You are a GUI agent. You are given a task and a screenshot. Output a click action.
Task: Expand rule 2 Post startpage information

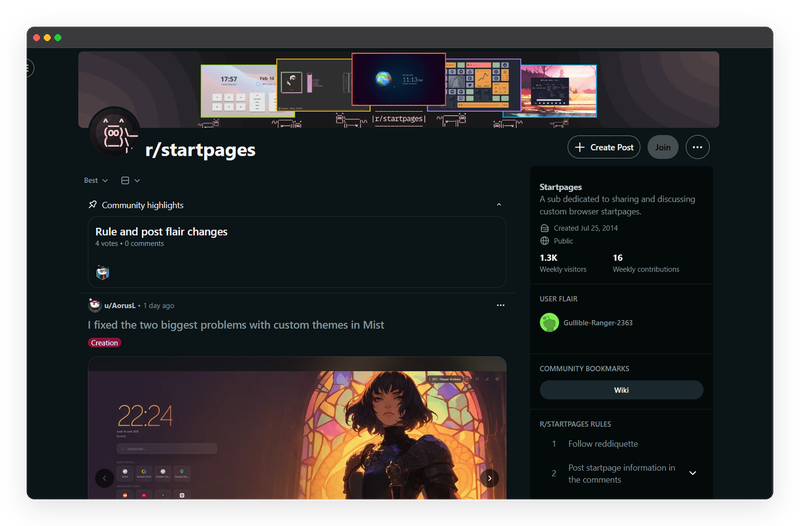point(692,473)
